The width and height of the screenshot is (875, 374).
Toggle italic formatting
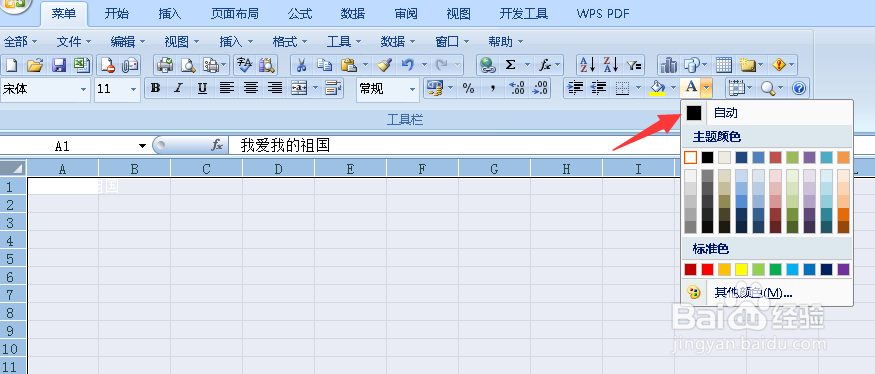[x=179, y=88]
